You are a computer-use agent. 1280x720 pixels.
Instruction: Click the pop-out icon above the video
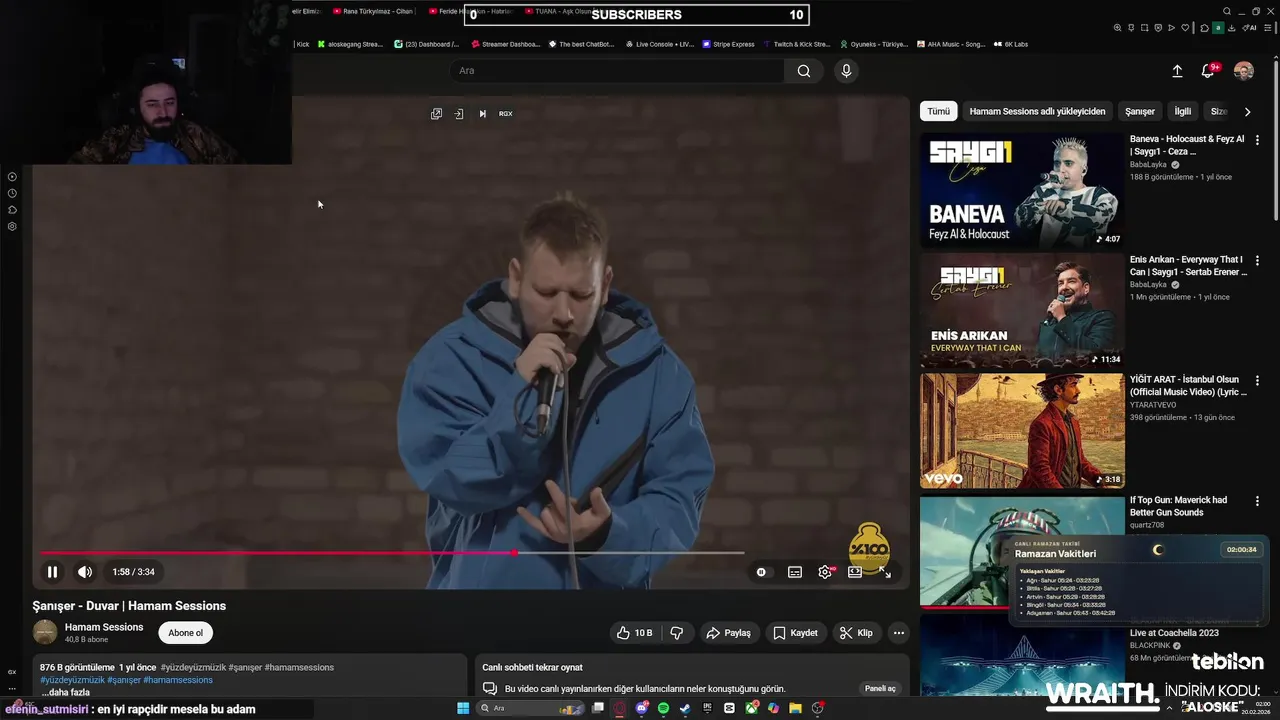click(436, 114)
